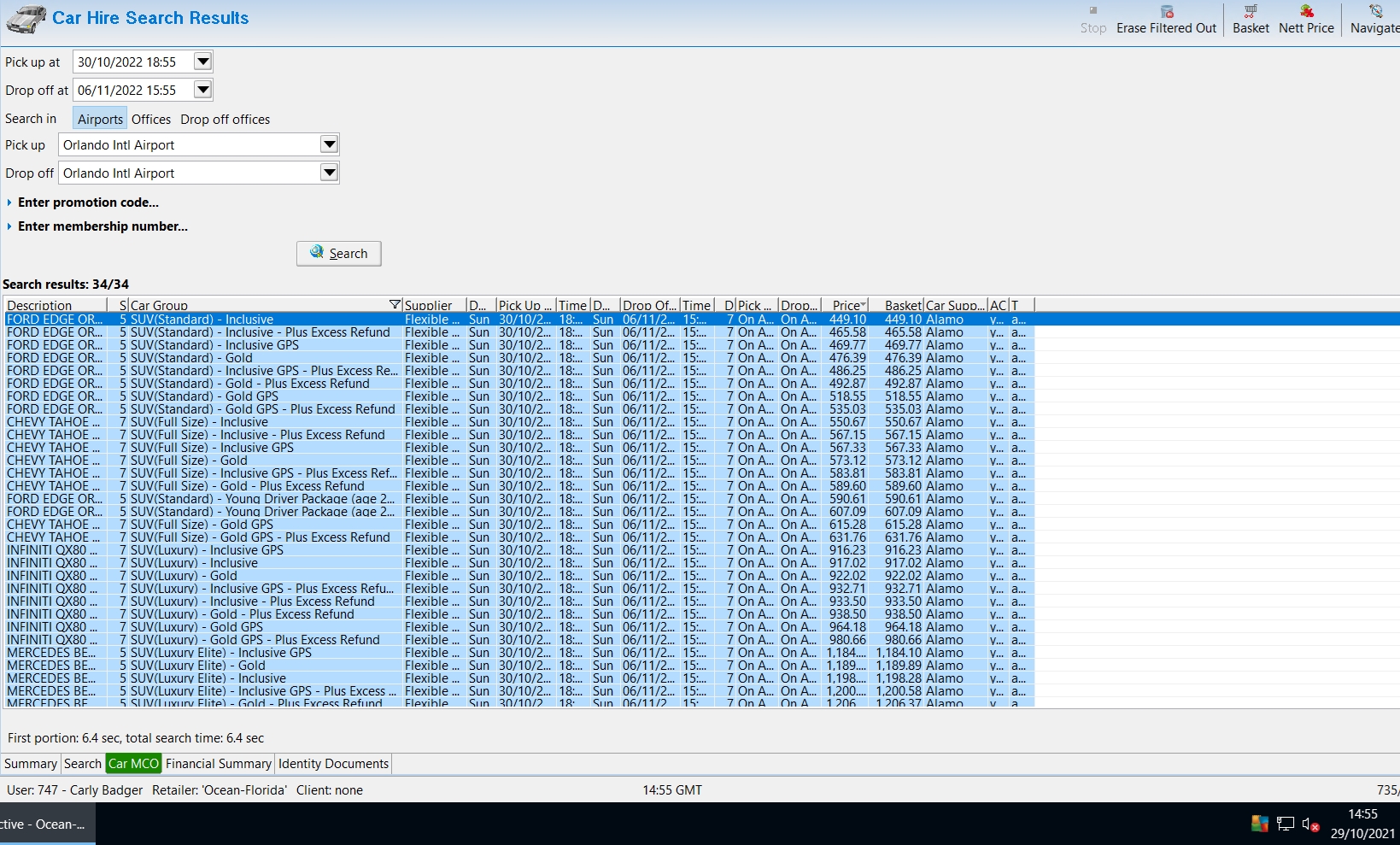Viewport: 1400px width, 845px height.
Task: Click the Description column header
Action: pos(56,305)
